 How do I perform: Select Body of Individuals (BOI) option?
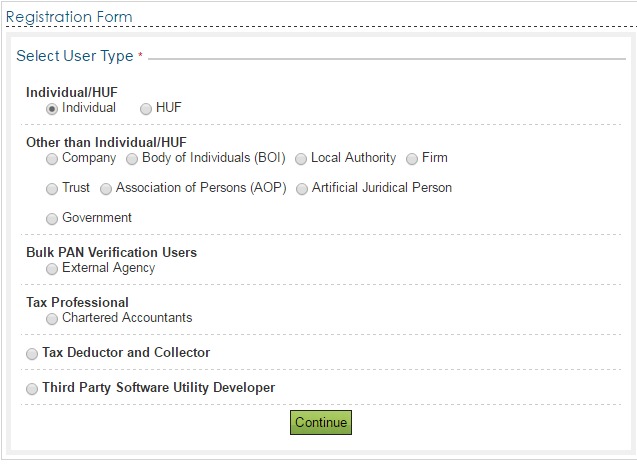pyautogui.click(x=132, y=159)
